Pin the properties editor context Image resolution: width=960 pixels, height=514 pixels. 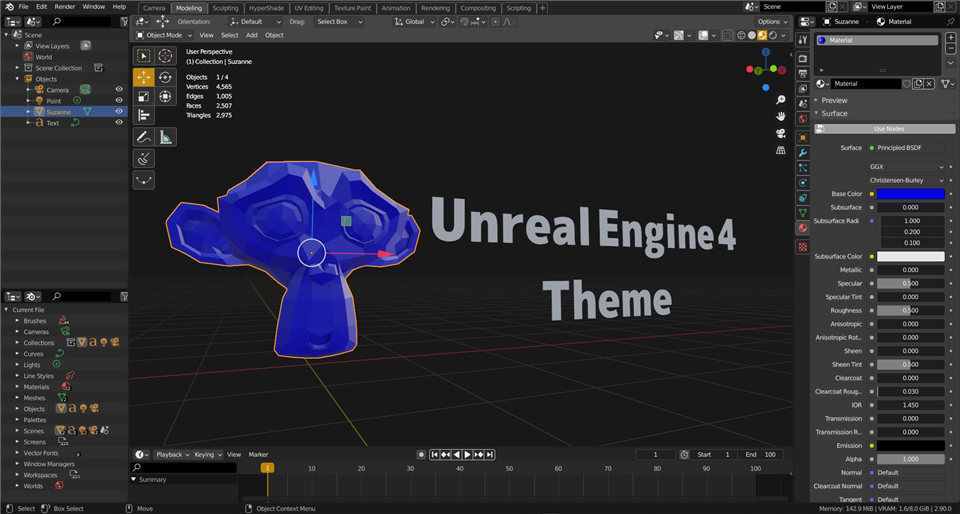tap(950, 21)
